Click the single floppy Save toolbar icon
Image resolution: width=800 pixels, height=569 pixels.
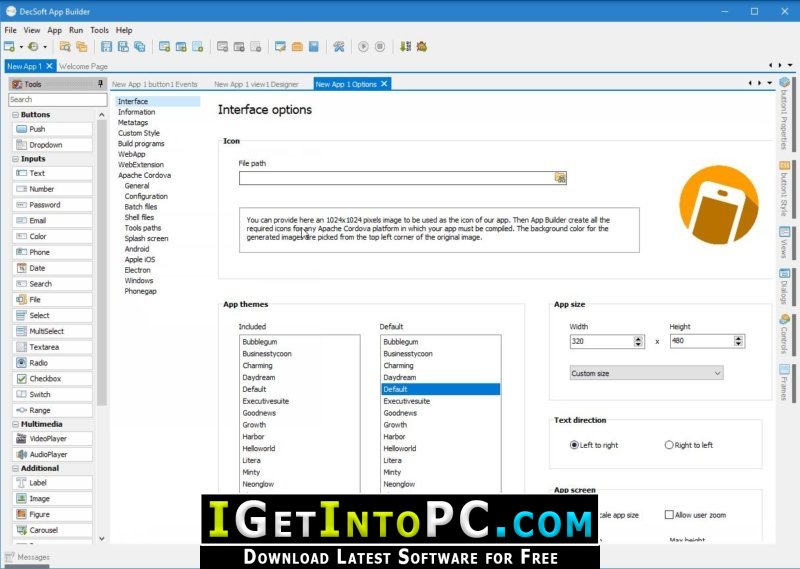106,46
